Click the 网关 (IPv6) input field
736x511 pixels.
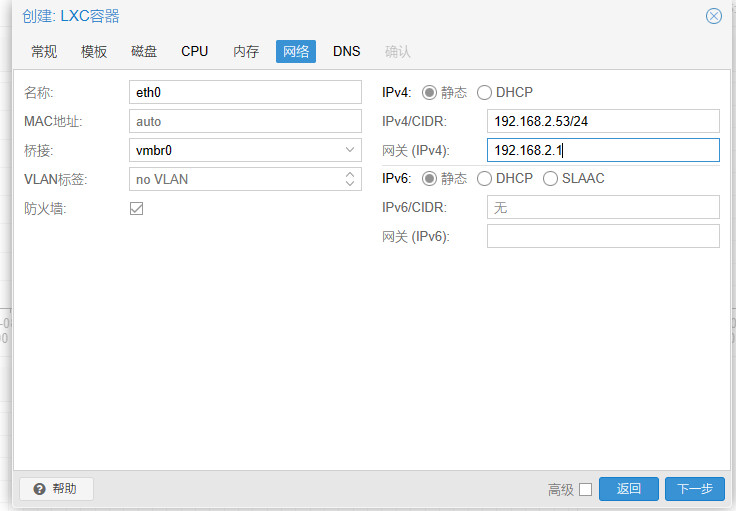point(603,236)
